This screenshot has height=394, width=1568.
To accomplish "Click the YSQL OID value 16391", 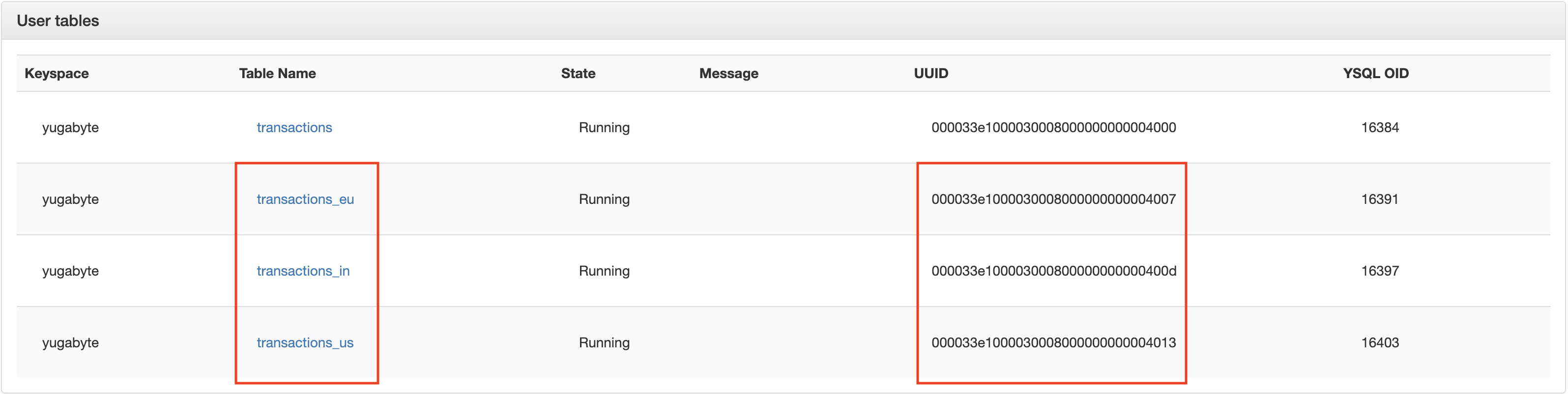I will pyautogui.click(x=1379, y=199).
